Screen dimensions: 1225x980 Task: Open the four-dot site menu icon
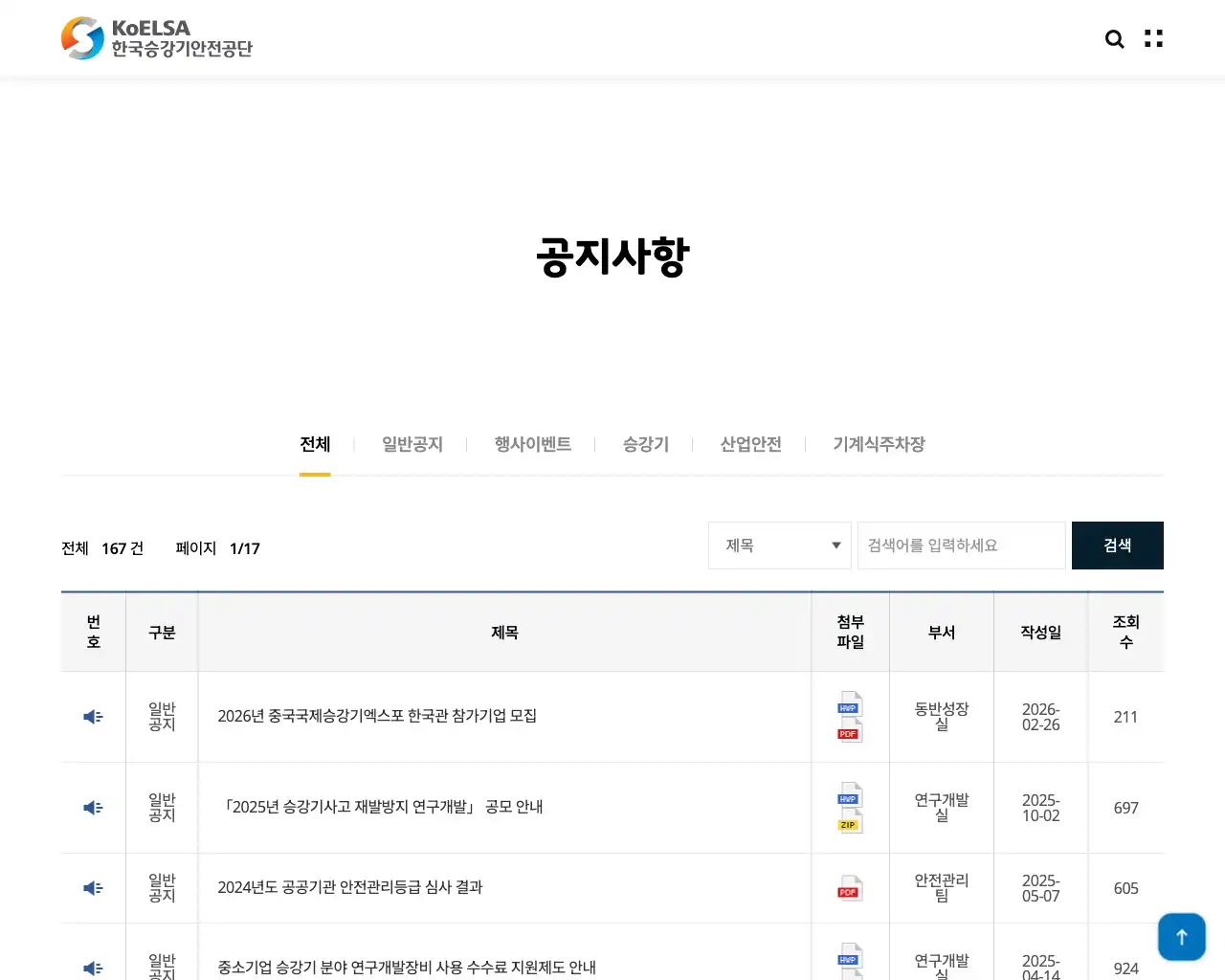pos(1153,39)
